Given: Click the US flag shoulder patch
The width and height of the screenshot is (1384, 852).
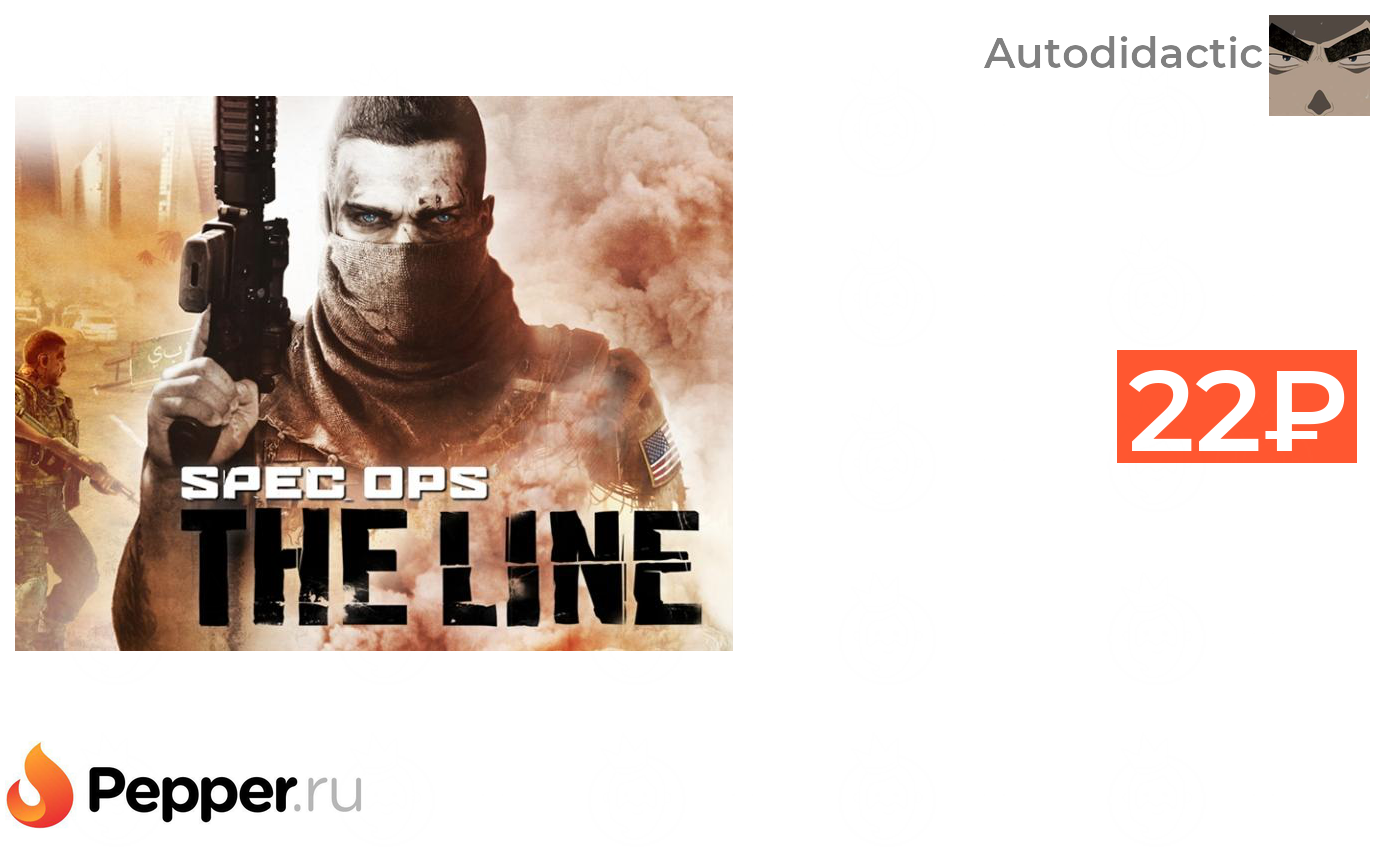Looking at the screenshot, I should click(x=660, y=455).
